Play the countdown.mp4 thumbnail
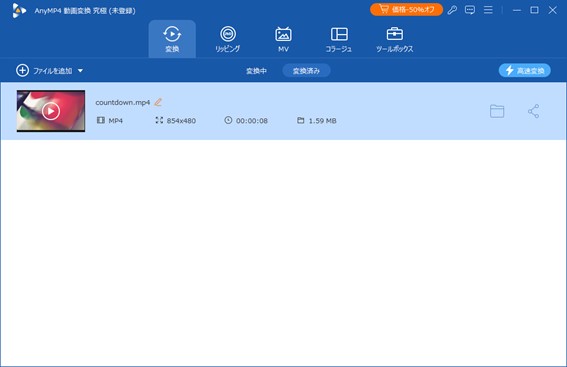This screenshot has height=367, width=567. pyautogui.click(x=51, y=111)
